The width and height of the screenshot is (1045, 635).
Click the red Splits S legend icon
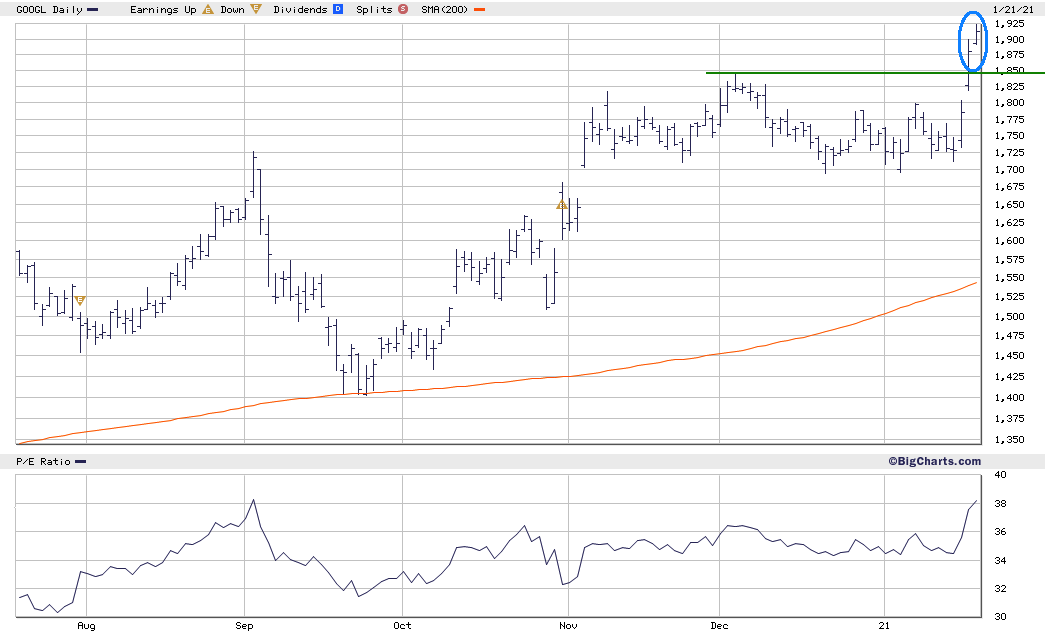tap(403, 9)
